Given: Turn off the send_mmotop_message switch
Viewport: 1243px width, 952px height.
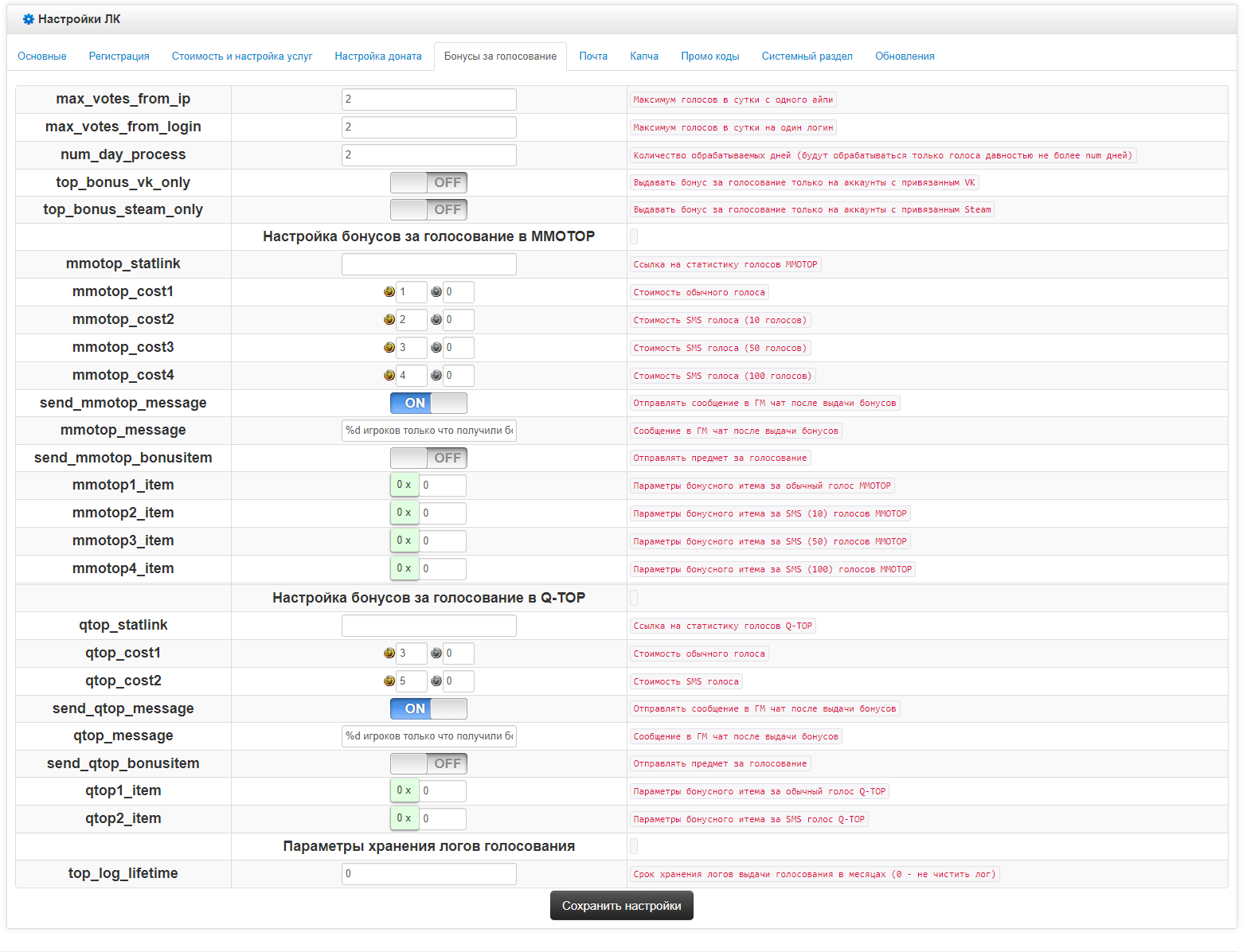Looking at the screenshot, I should click(x=428, y=403).
